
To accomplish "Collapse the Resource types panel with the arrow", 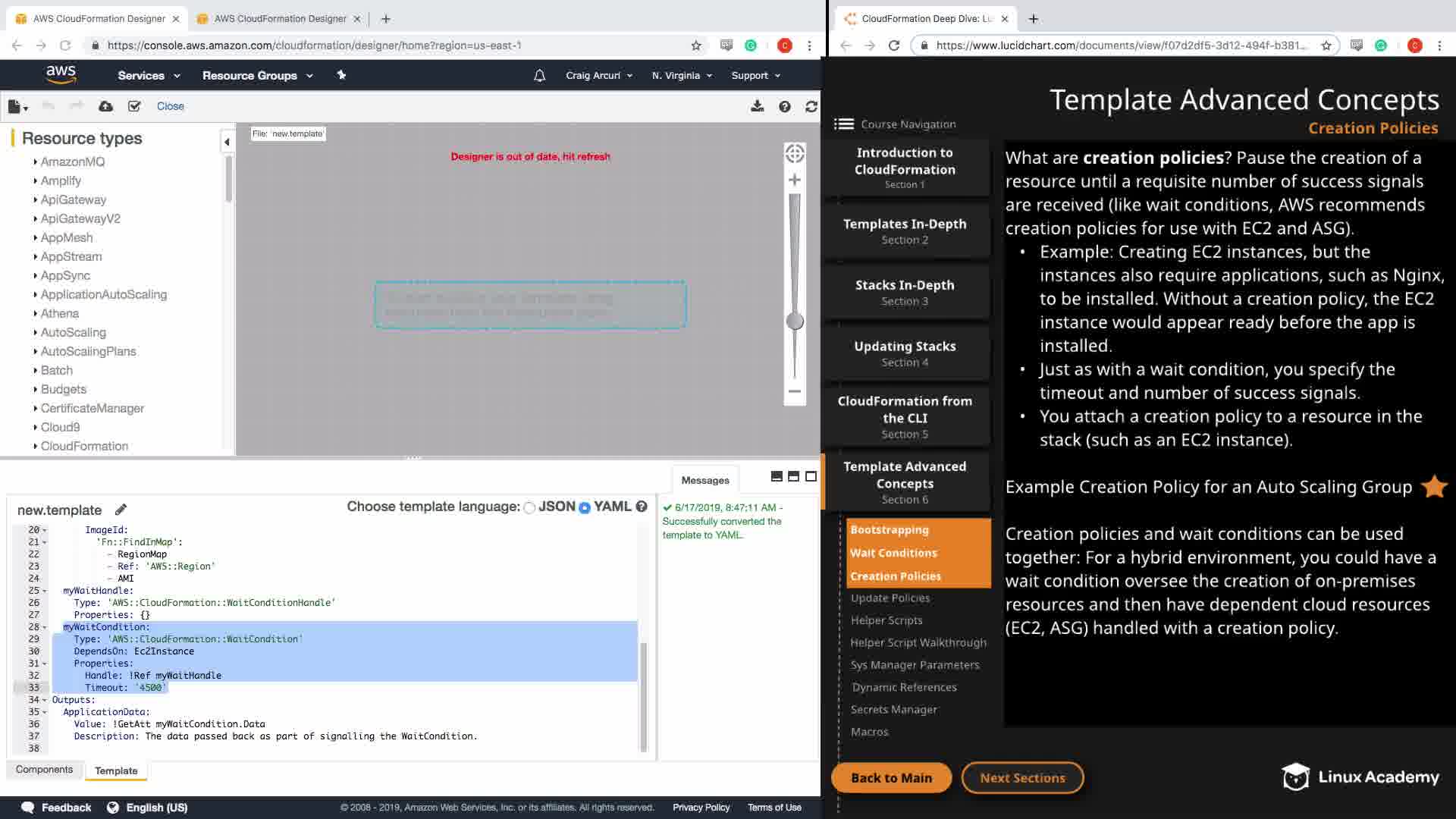I will tap(227, 142).
